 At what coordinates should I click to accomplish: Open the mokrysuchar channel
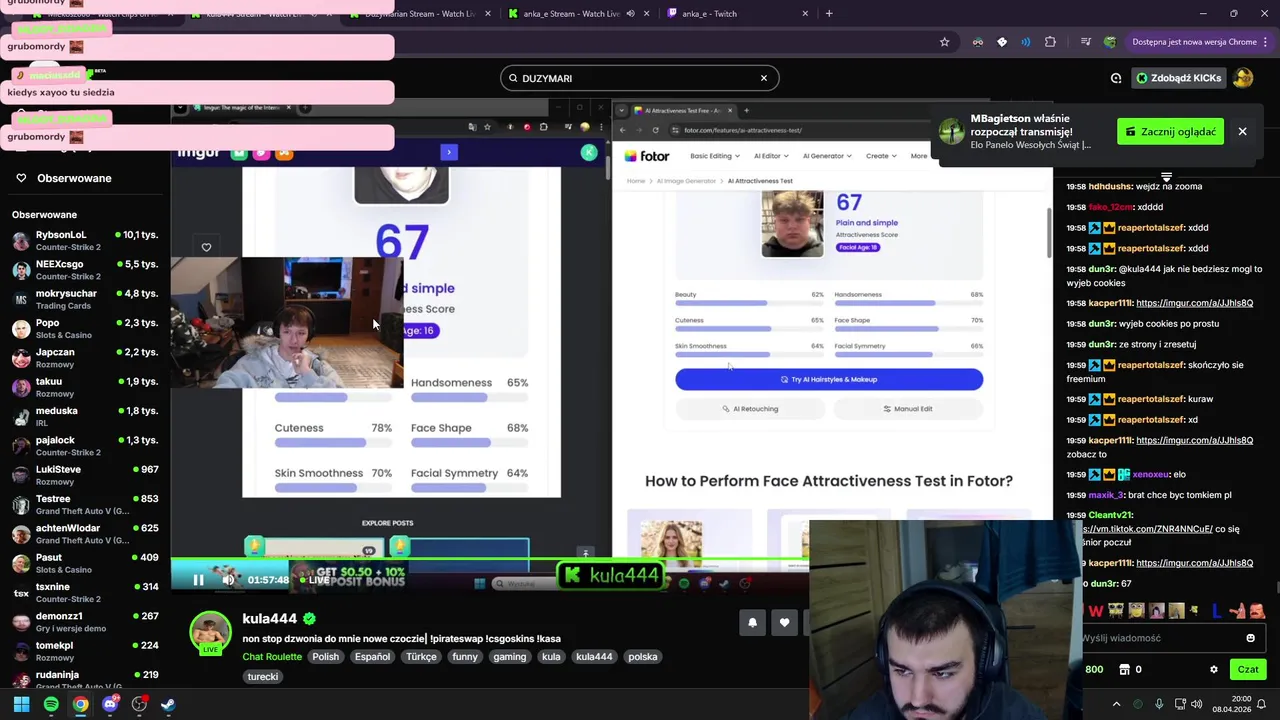pos(85,299)
